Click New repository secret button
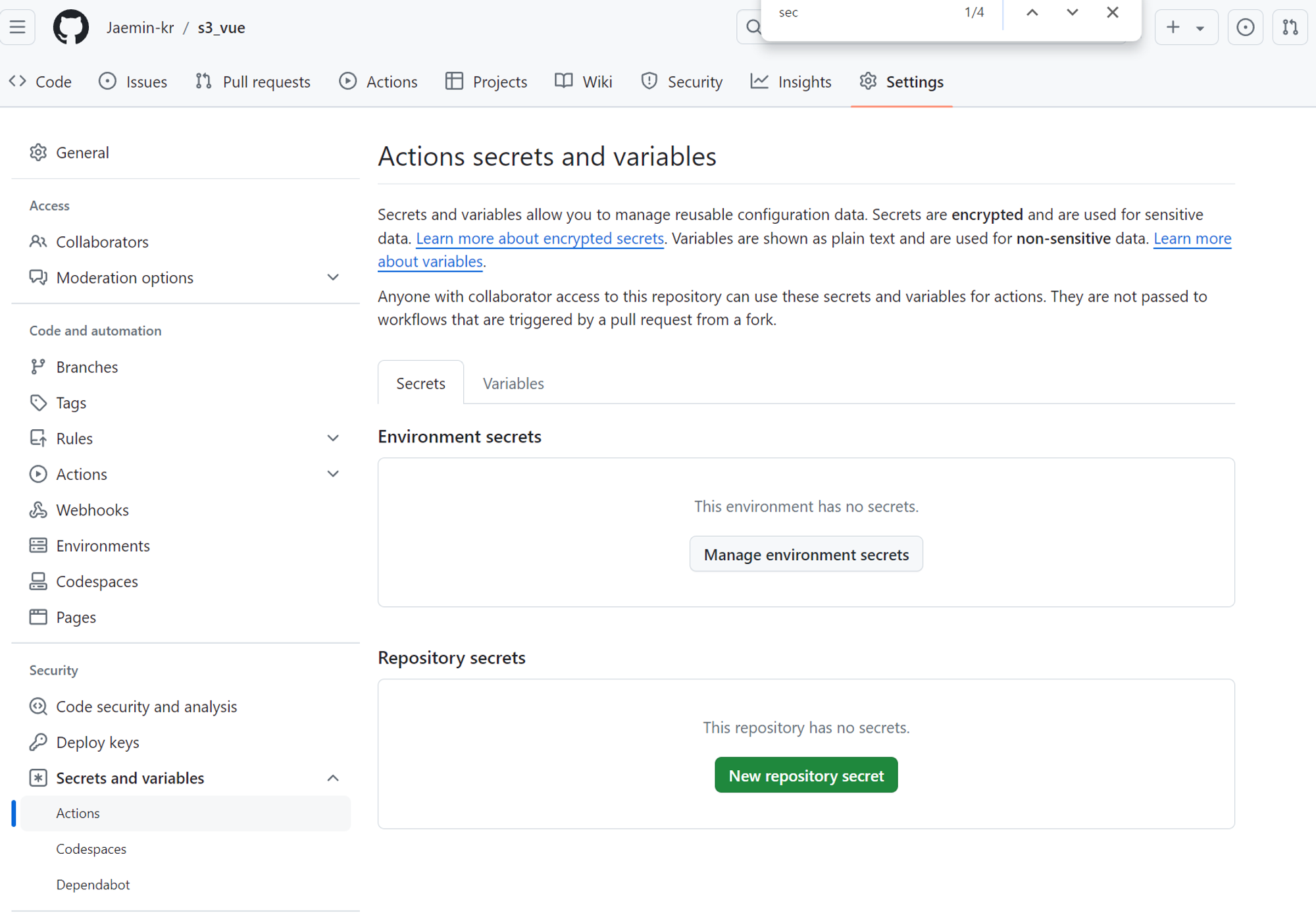 coord(805,775)
